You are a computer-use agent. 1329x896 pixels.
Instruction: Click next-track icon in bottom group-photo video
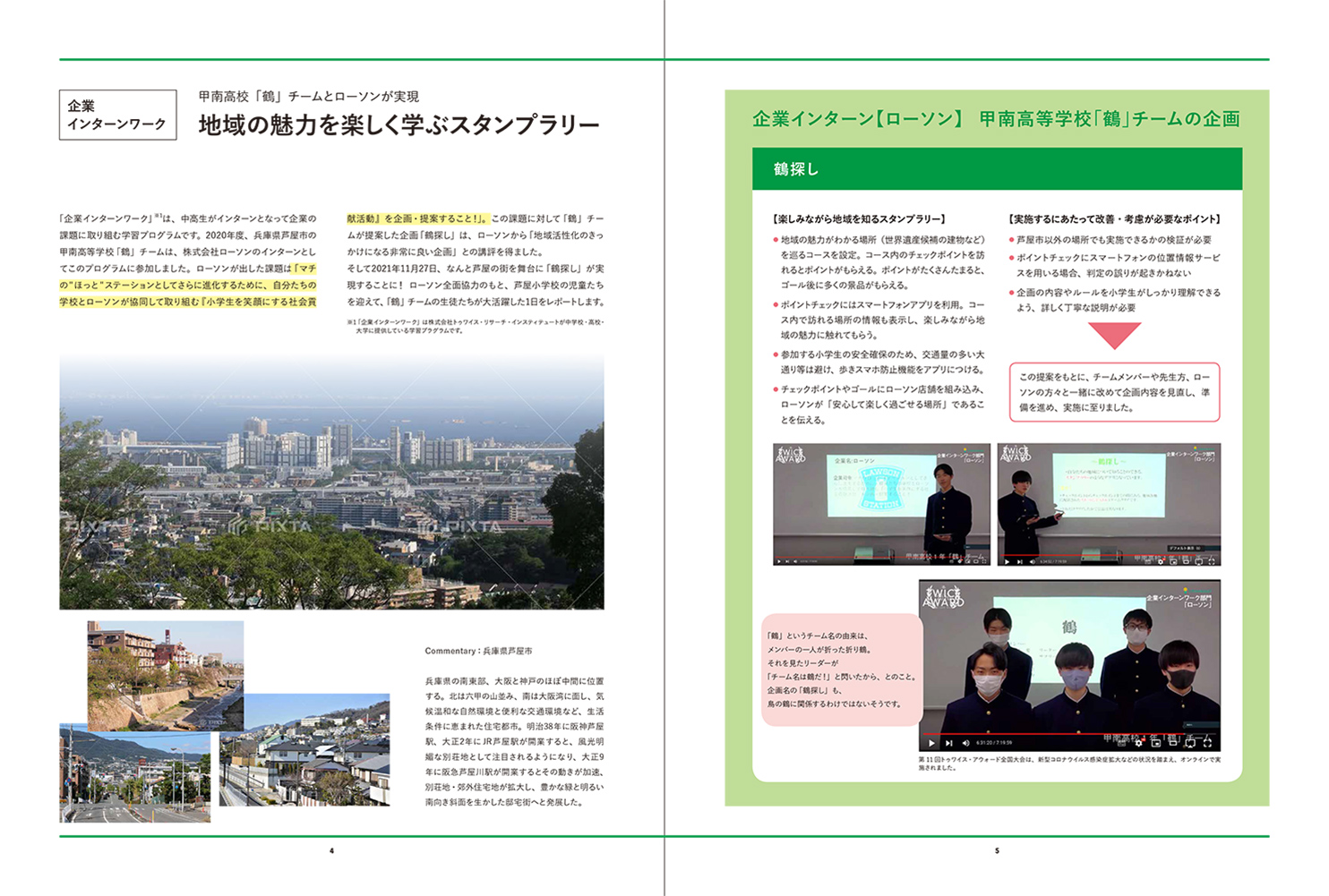click(x=949, y=743)
